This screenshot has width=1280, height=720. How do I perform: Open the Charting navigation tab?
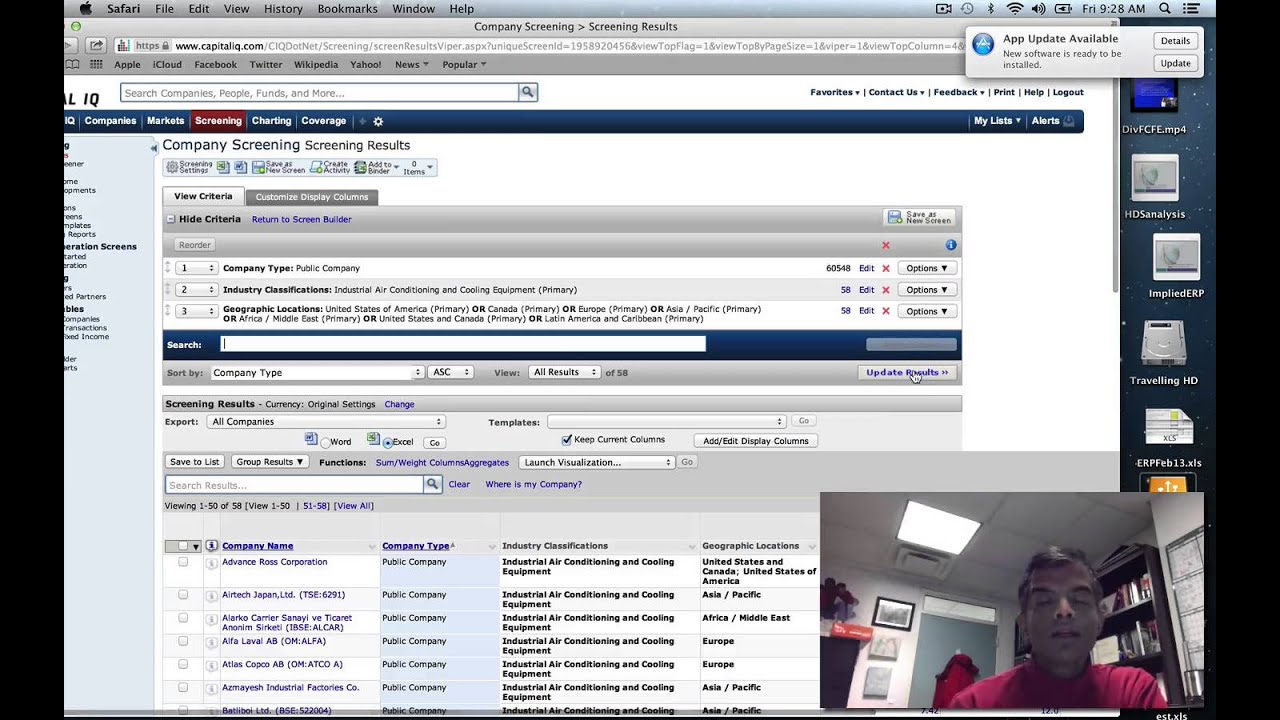click(x=271, y=121)
